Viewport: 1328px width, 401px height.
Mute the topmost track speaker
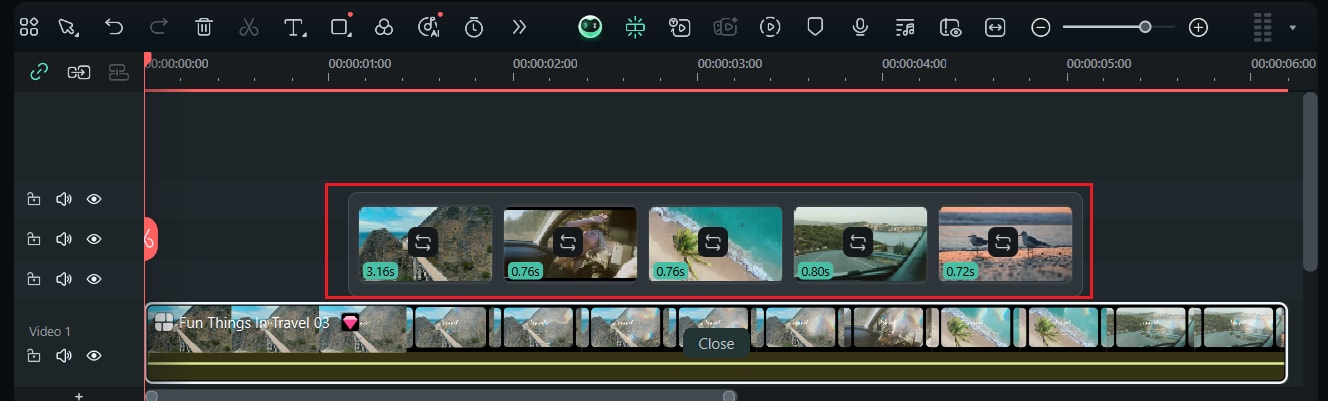click(x=64, y=199)
